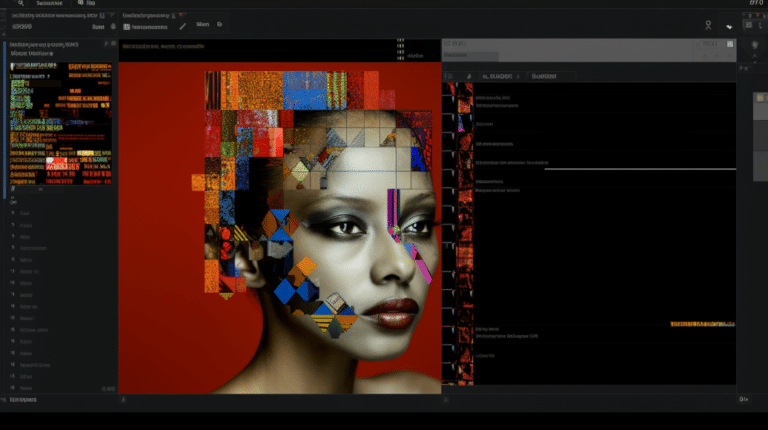Select the pencil edit icon in the toolbar

coord(182,26)
